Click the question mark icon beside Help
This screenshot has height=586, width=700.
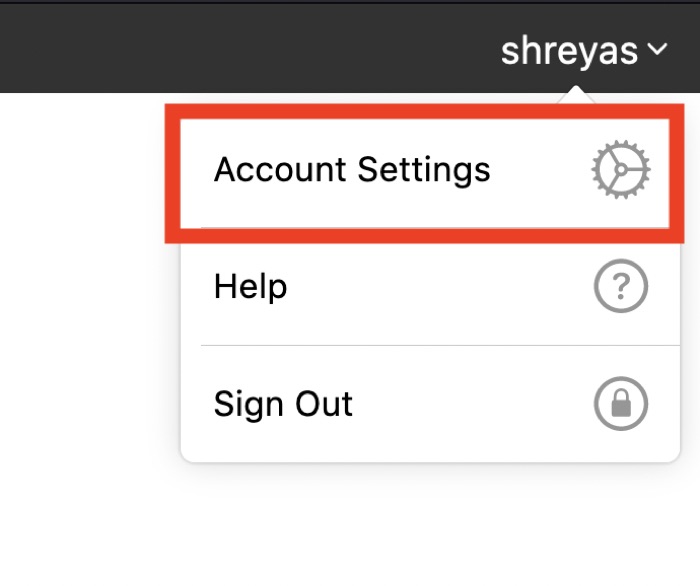(x=621, y=288)
